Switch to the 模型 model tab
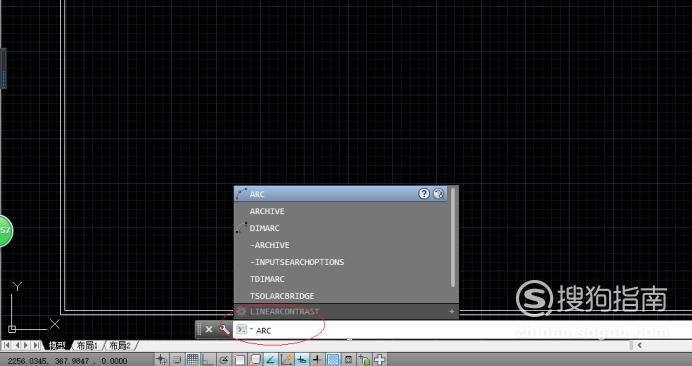The width and height of the screenshot is (692, 366). 56,345
